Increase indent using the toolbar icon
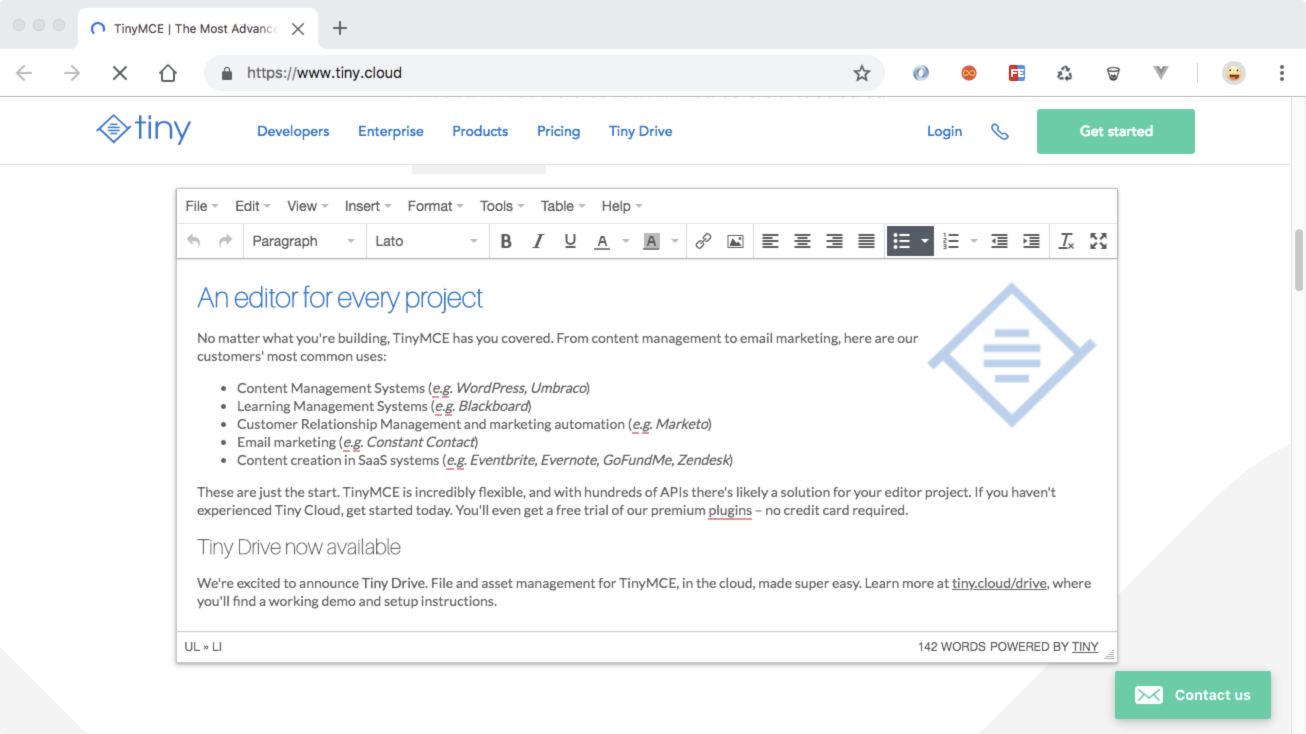This screenshot has height=734, width=1306. pyautogui.click(x=1031, y=240)
